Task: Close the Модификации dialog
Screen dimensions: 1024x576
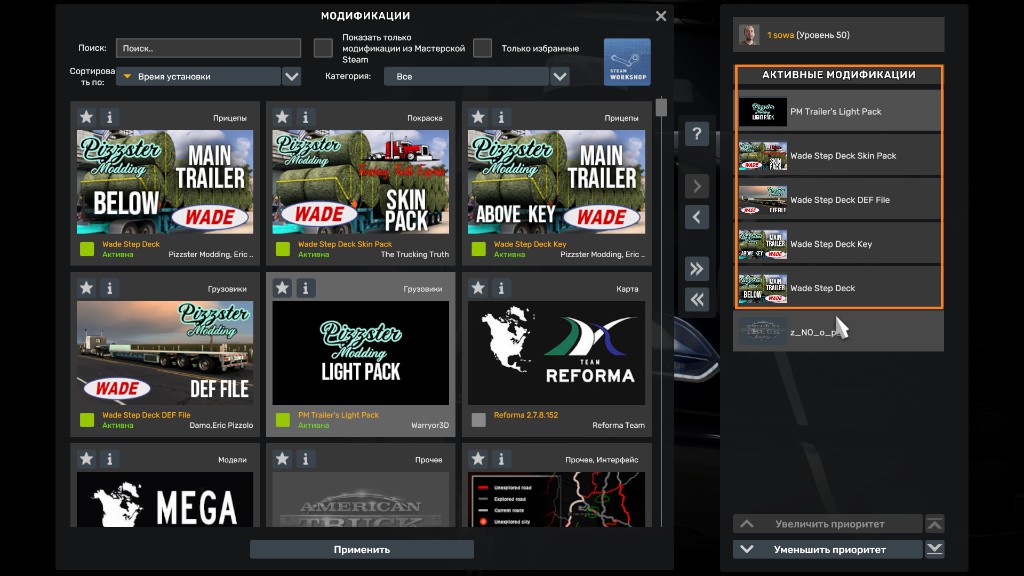Action: [661, 16]
